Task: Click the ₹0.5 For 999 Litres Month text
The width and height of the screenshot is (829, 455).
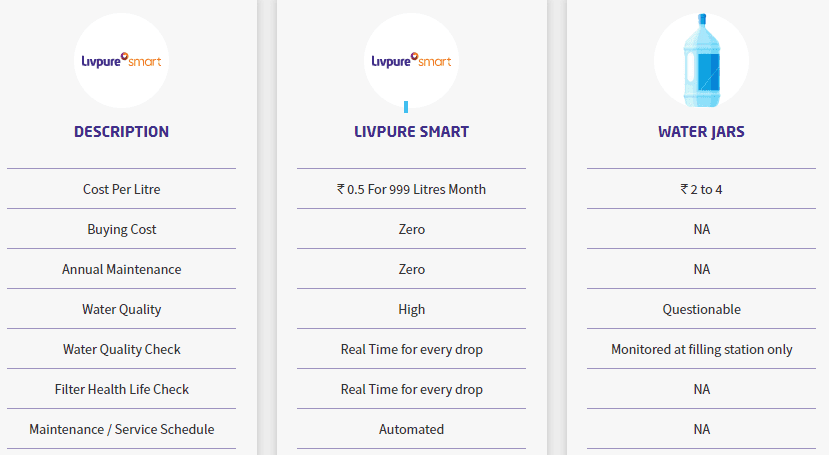Action: 411,189
